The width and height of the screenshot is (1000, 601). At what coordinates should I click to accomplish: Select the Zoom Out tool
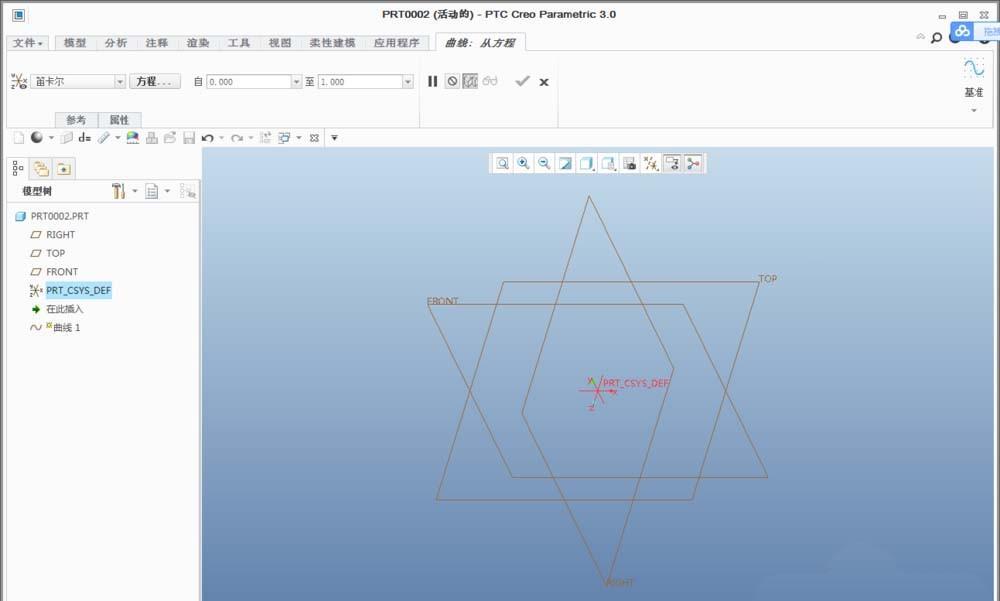click(x=545, y=163)
